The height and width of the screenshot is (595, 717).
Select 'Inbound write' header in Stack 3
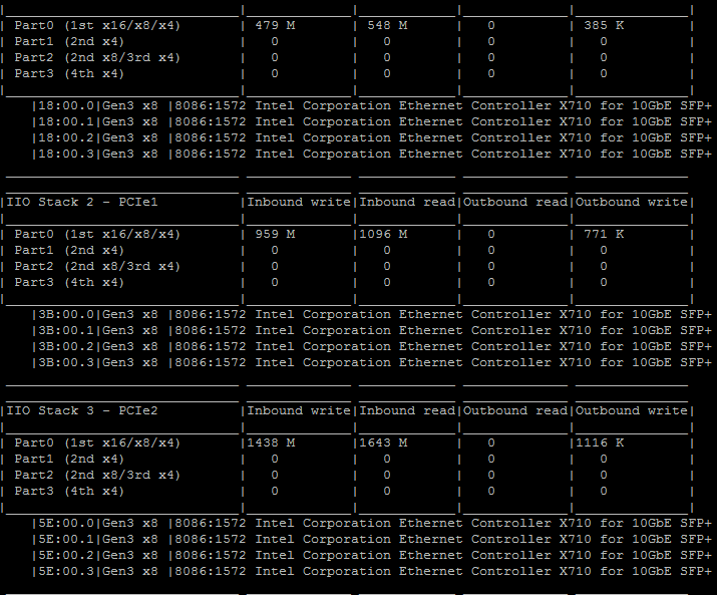pos(299,411)
